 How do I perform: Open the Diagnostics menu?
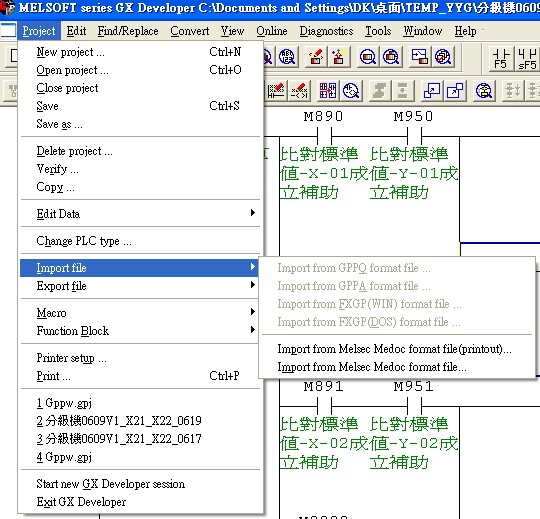pyautogui.click(x=326, y=31)
